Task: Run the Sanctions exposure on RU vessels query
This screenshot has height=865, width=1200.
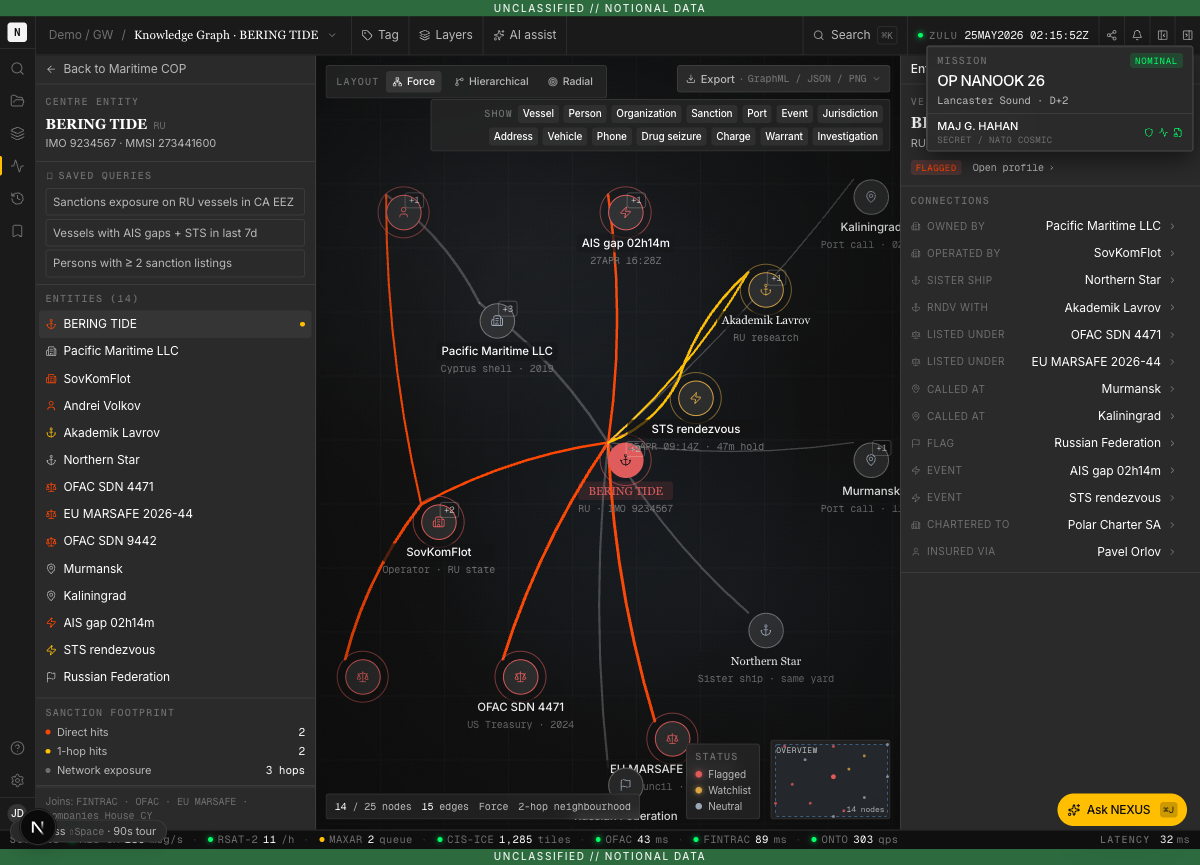Action: point(175,202)
